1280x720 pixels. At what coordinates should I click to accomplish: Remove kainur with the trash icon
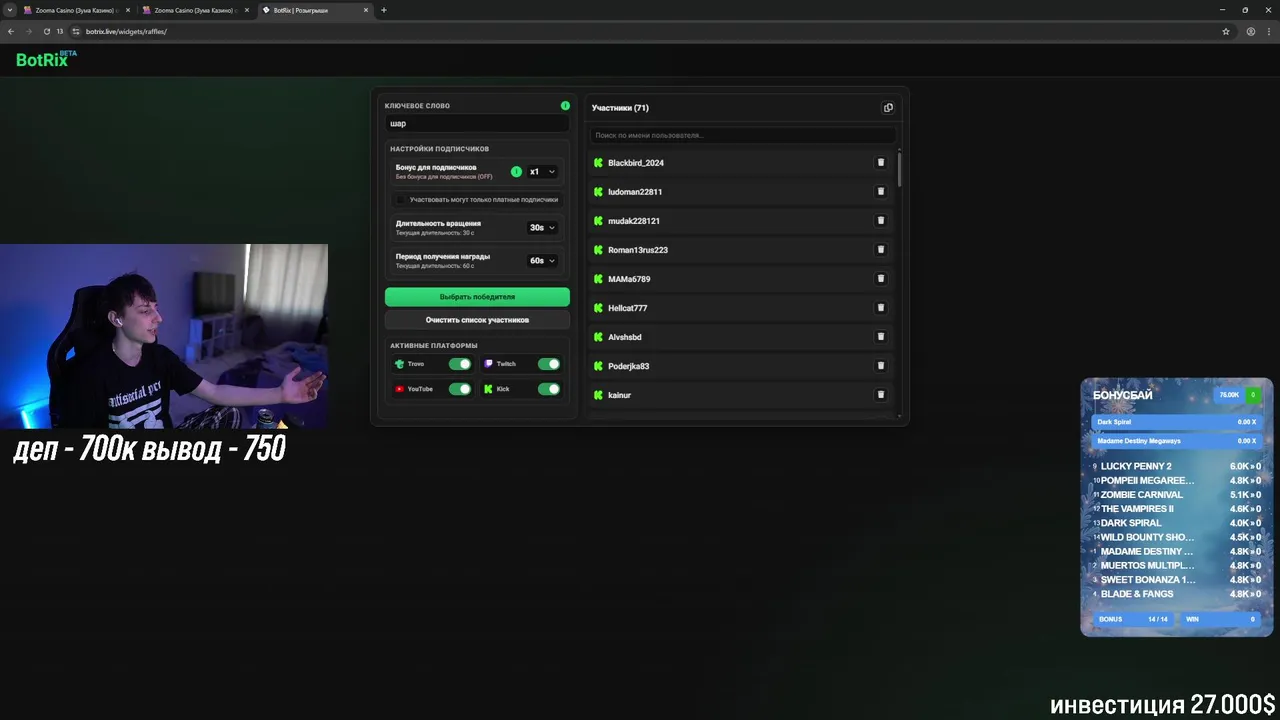(x=881, y=394)
